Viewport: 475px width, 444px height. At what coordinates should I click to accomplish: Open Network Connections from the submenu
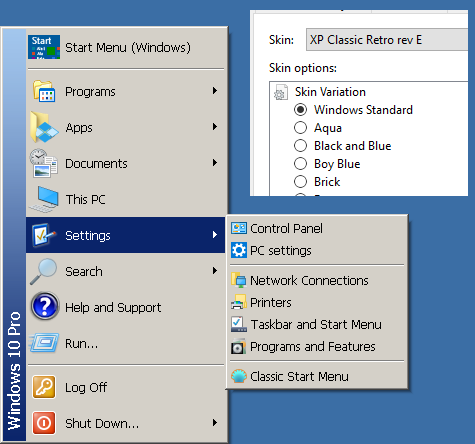click(x=317, y=280)
